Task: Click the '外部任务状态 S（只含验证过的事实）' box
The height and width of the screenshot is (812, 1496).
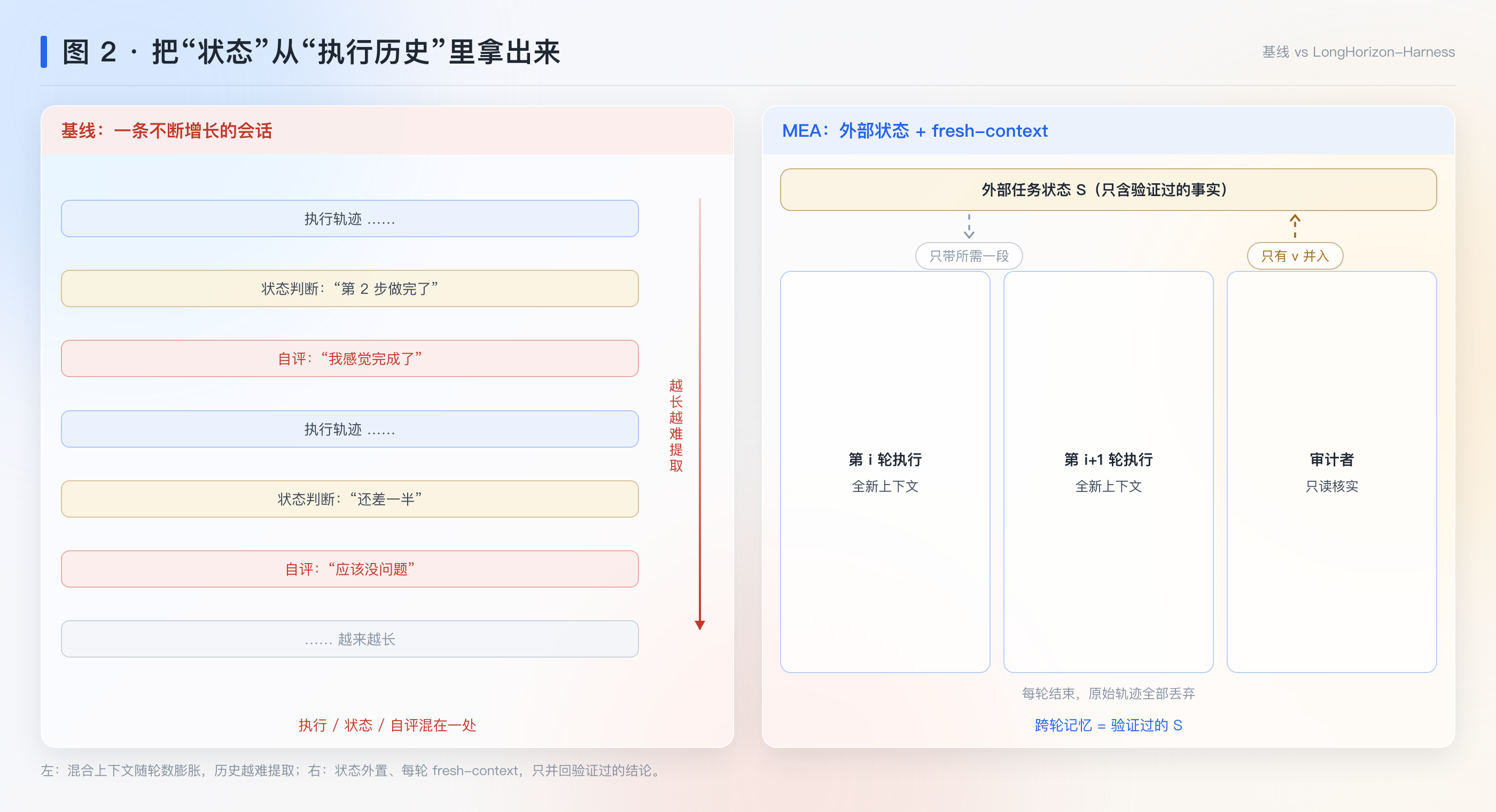Action: 1108,189
